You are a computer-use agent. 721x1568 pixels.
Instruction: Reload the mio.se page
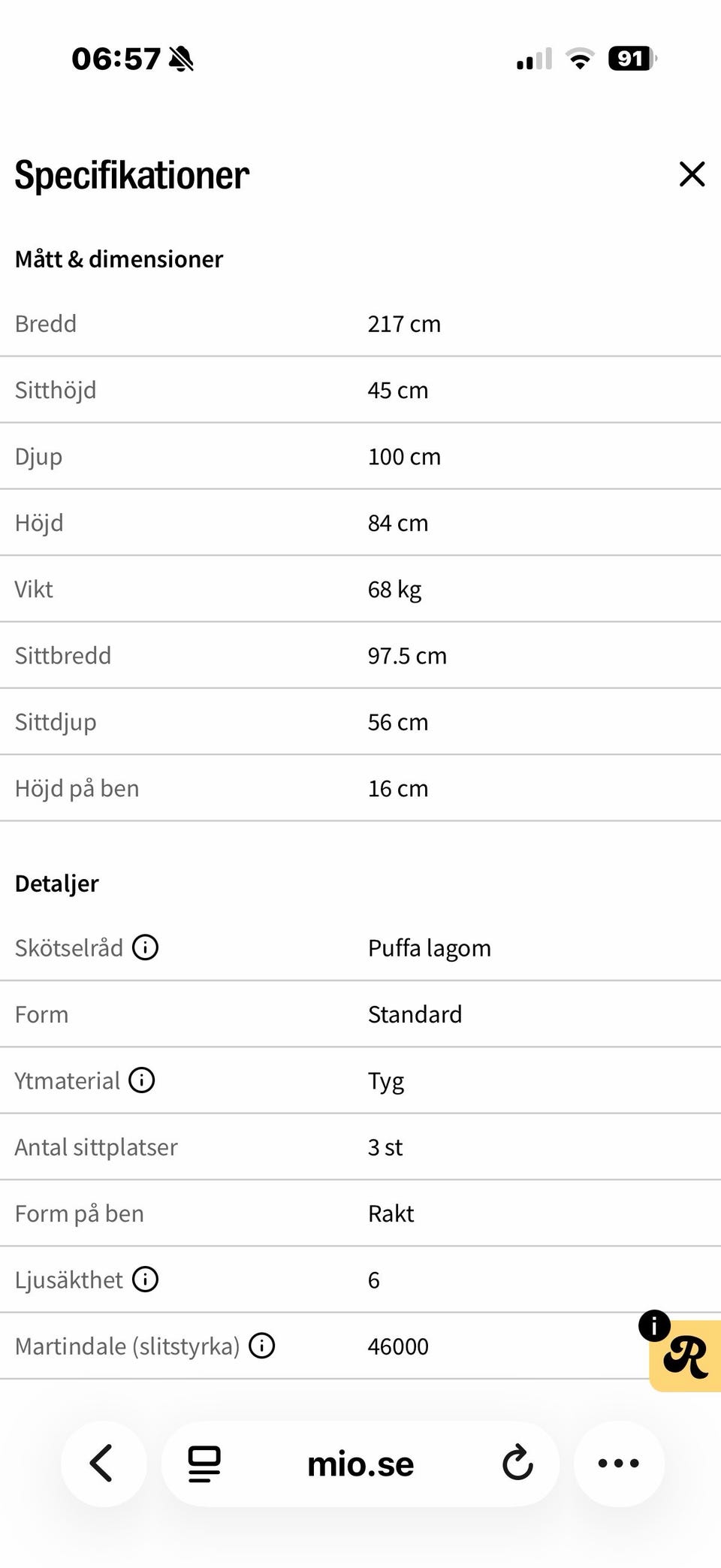tap(517, 1464)
